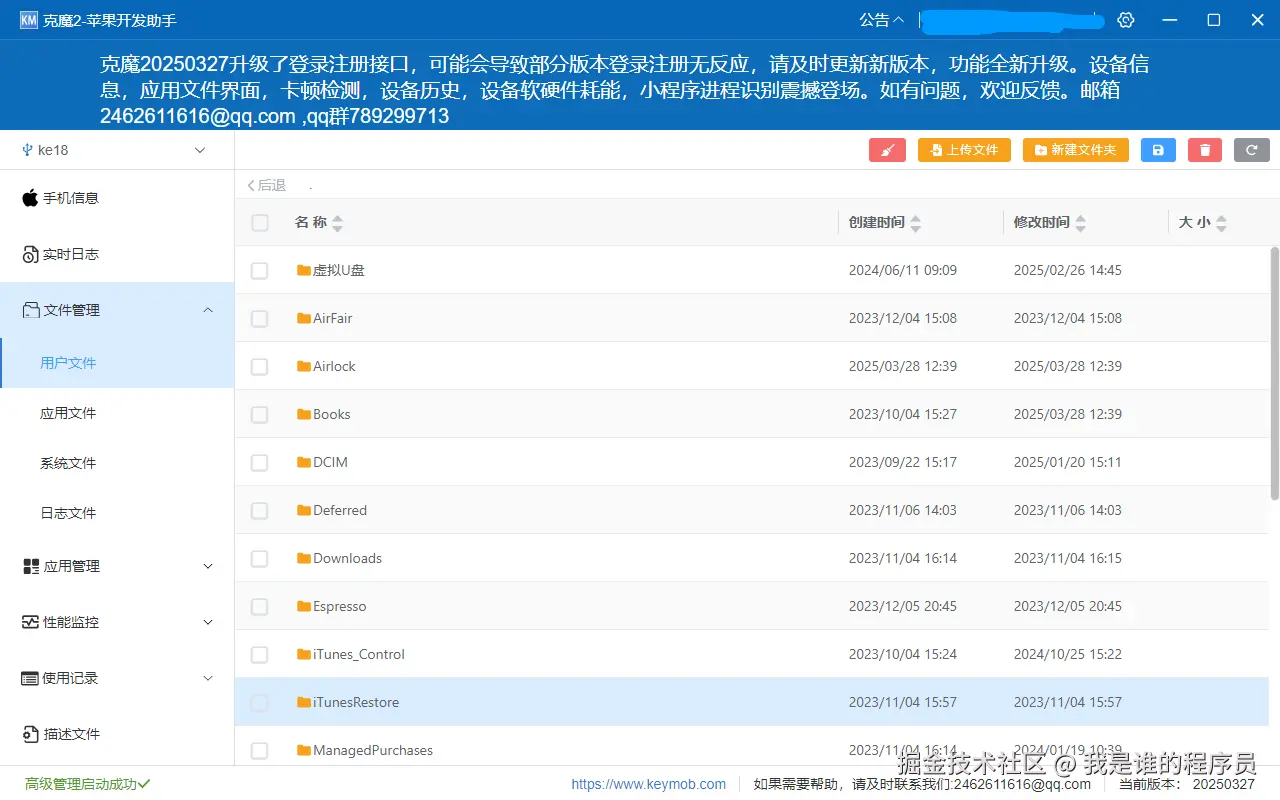Collapse the 文件管理 section with its chevron
The height and width of the screenshot is (800, 1280).
pyautogui.click(x=208, y=310)
